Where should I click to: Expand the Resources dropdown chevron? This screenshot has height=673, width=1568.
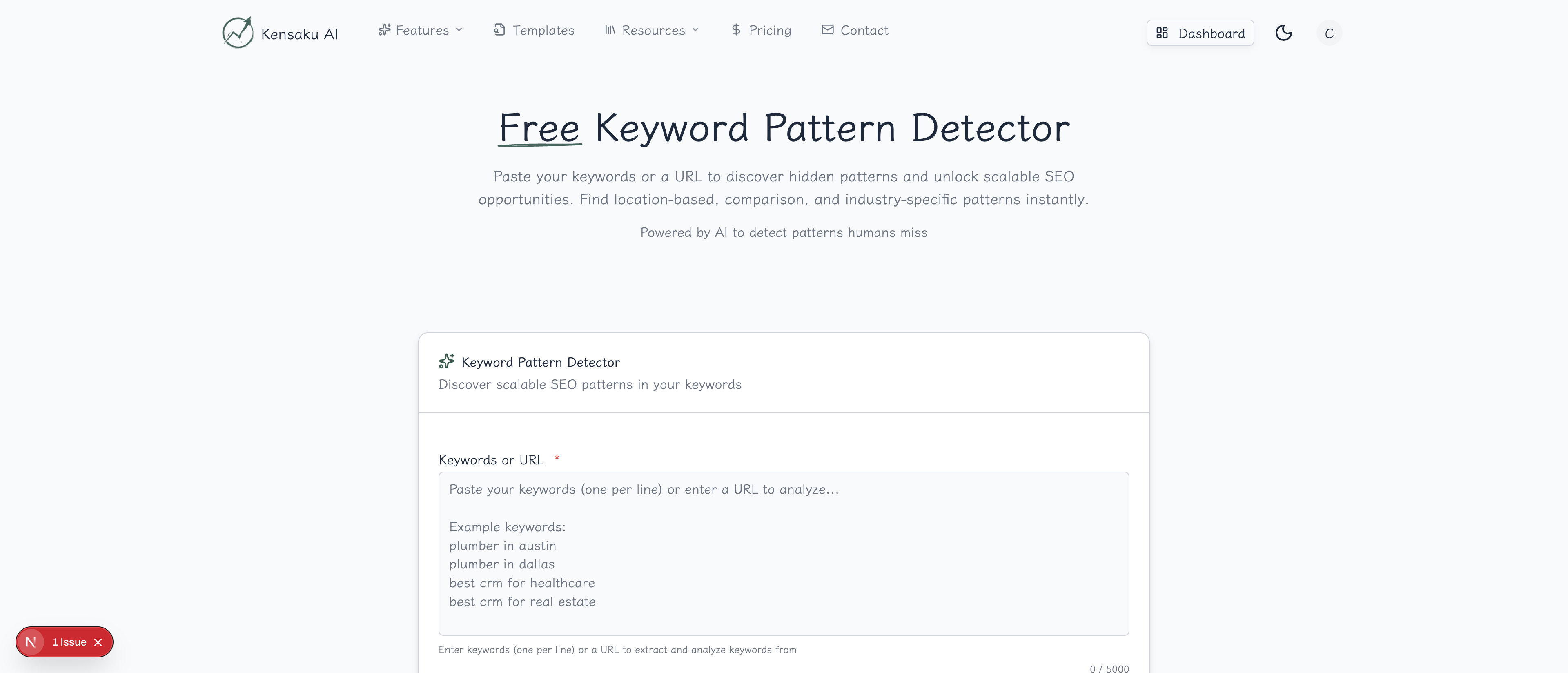click(695, 30)
